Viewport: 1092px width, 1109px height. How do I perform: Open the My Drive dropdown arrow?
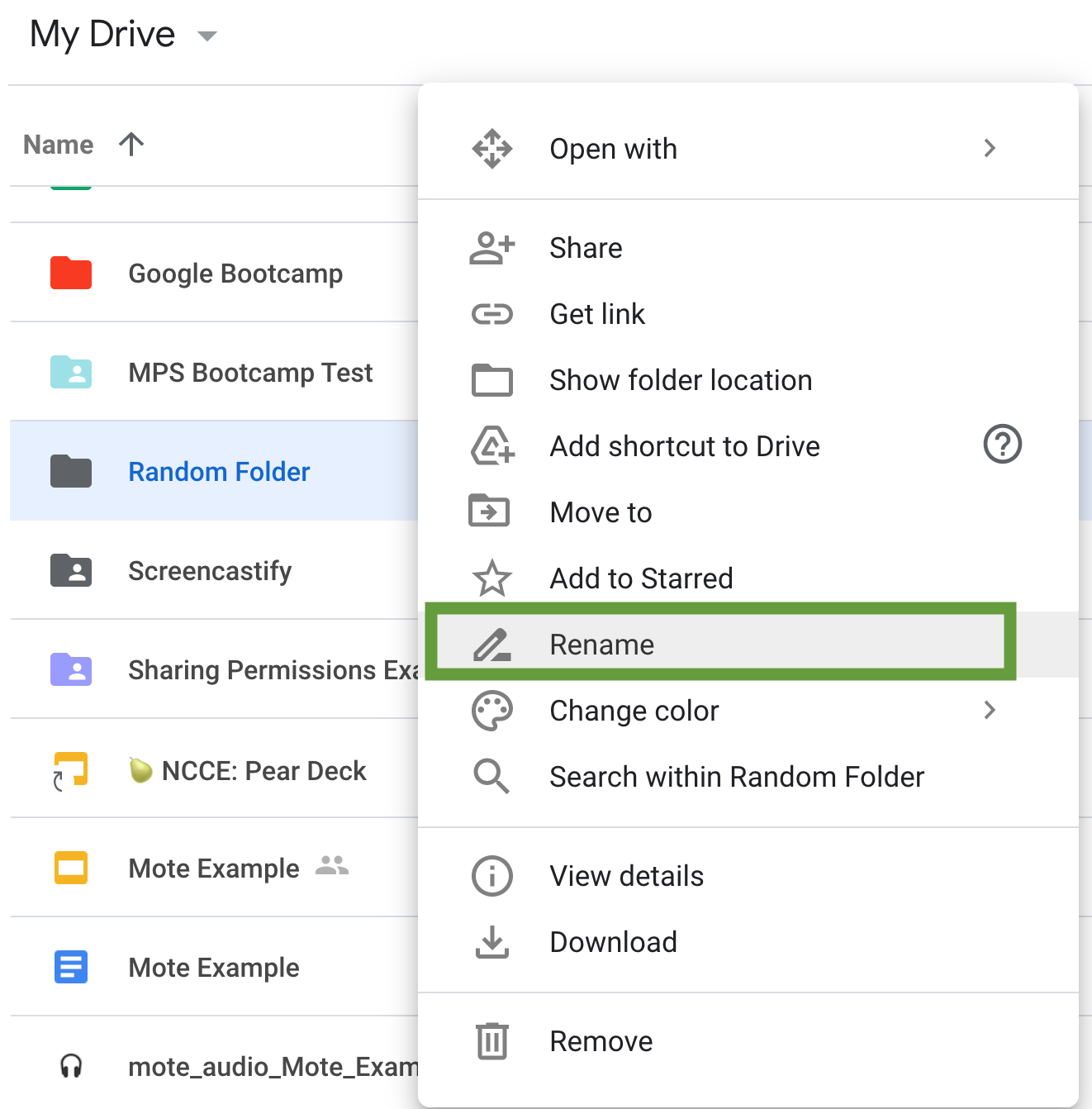point(207,36)
